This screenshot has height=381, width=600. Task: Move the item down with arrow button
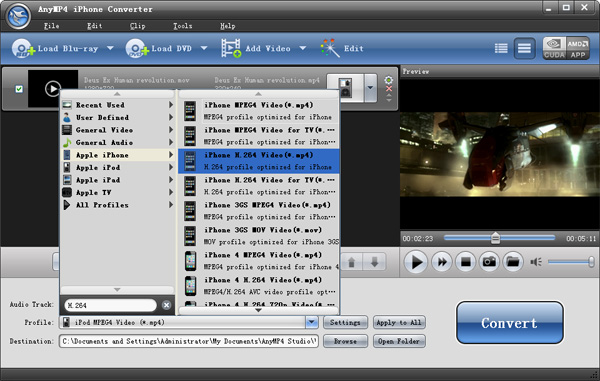[375, 262]
